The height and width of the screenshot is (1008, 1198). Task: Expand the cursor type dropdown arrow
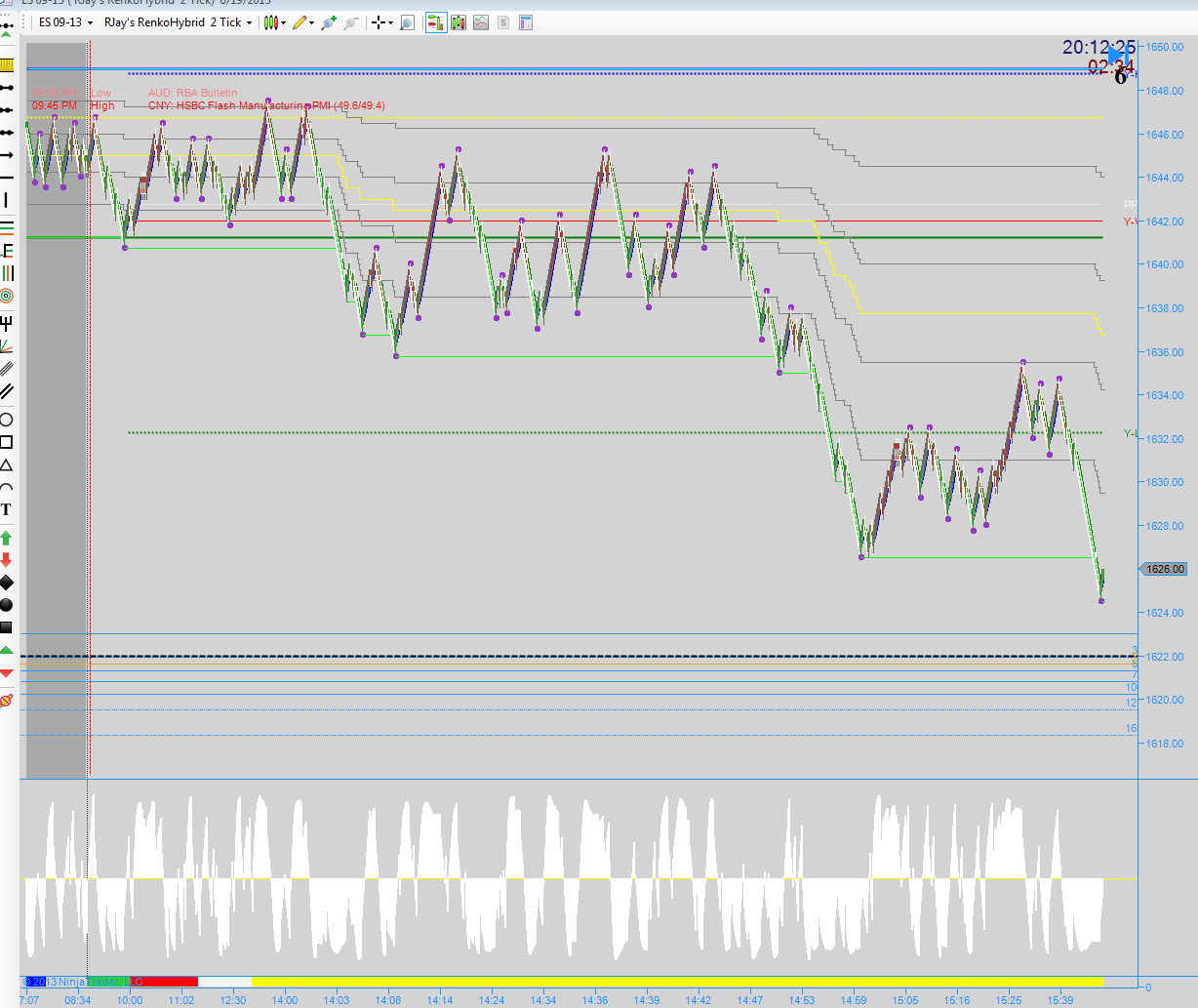[x=392, y=21]
